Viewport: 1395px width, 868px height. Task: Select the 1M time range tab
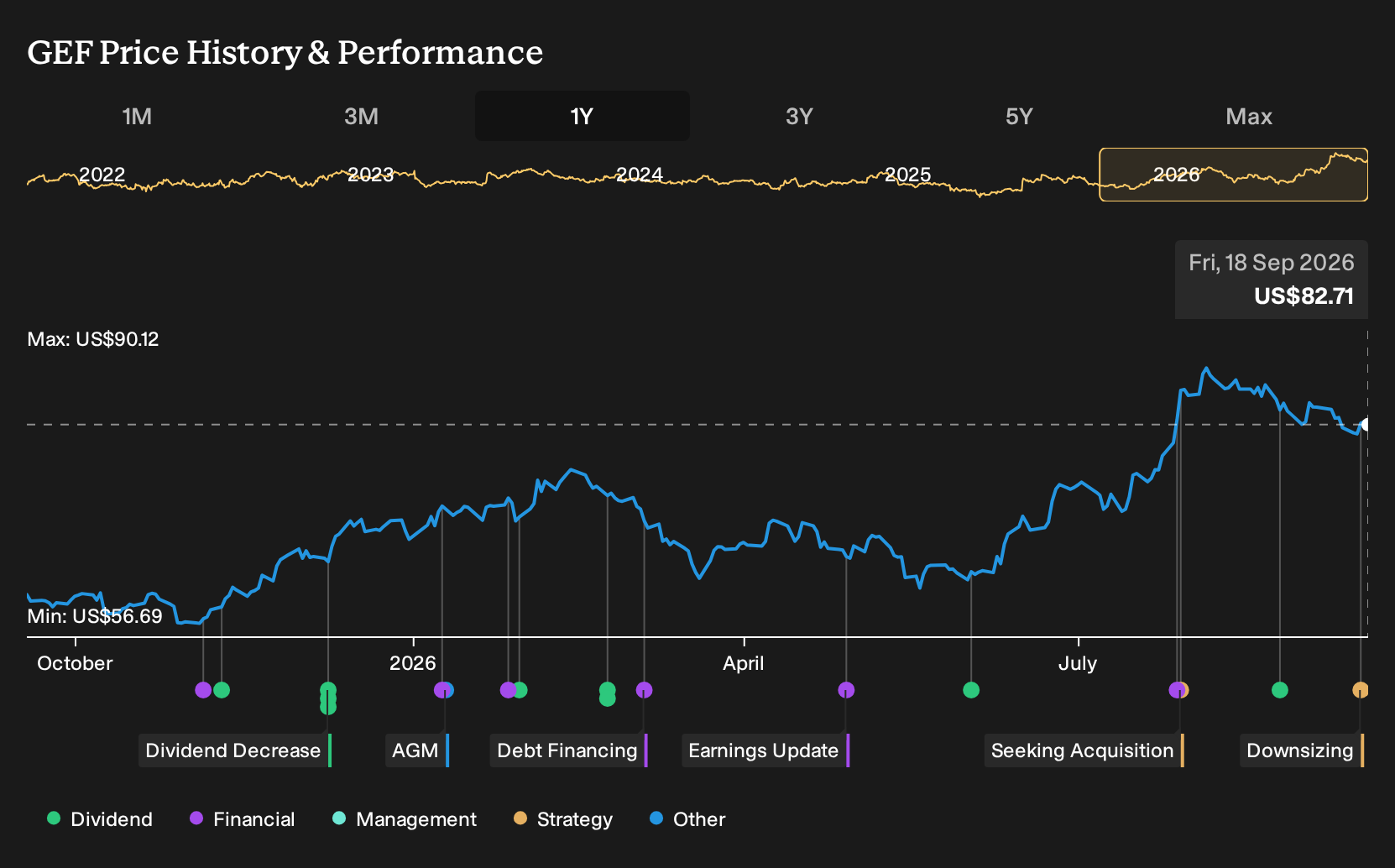click(x=137, y=116)
